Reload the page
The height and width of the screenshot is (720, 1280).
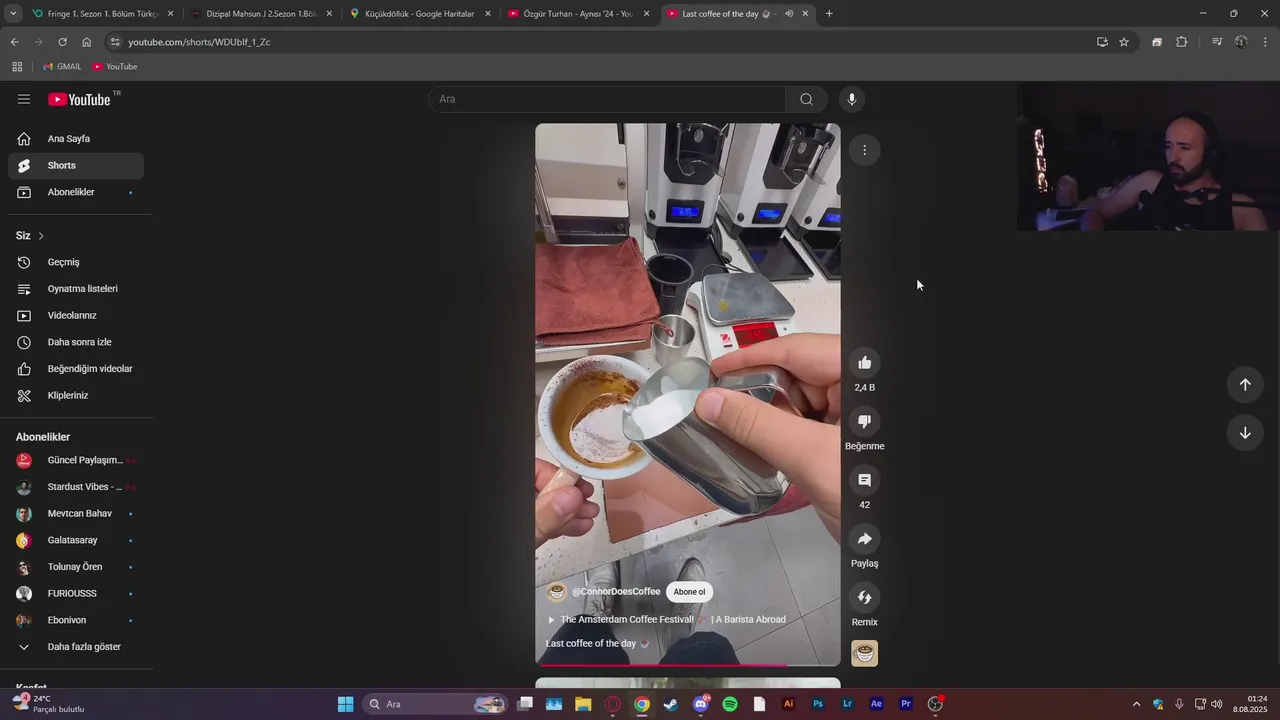click(62, 42)
